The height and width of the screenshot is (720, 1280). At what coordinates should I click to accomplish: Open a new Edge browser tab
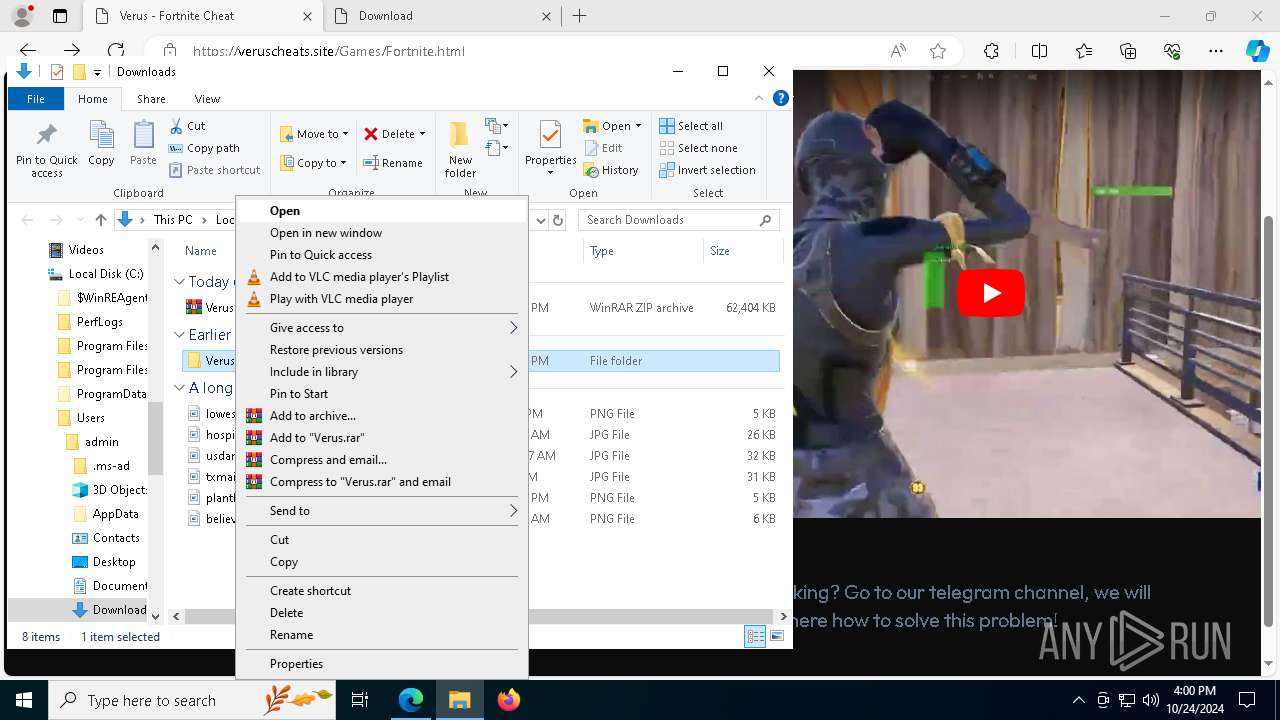tap(579, 16)
